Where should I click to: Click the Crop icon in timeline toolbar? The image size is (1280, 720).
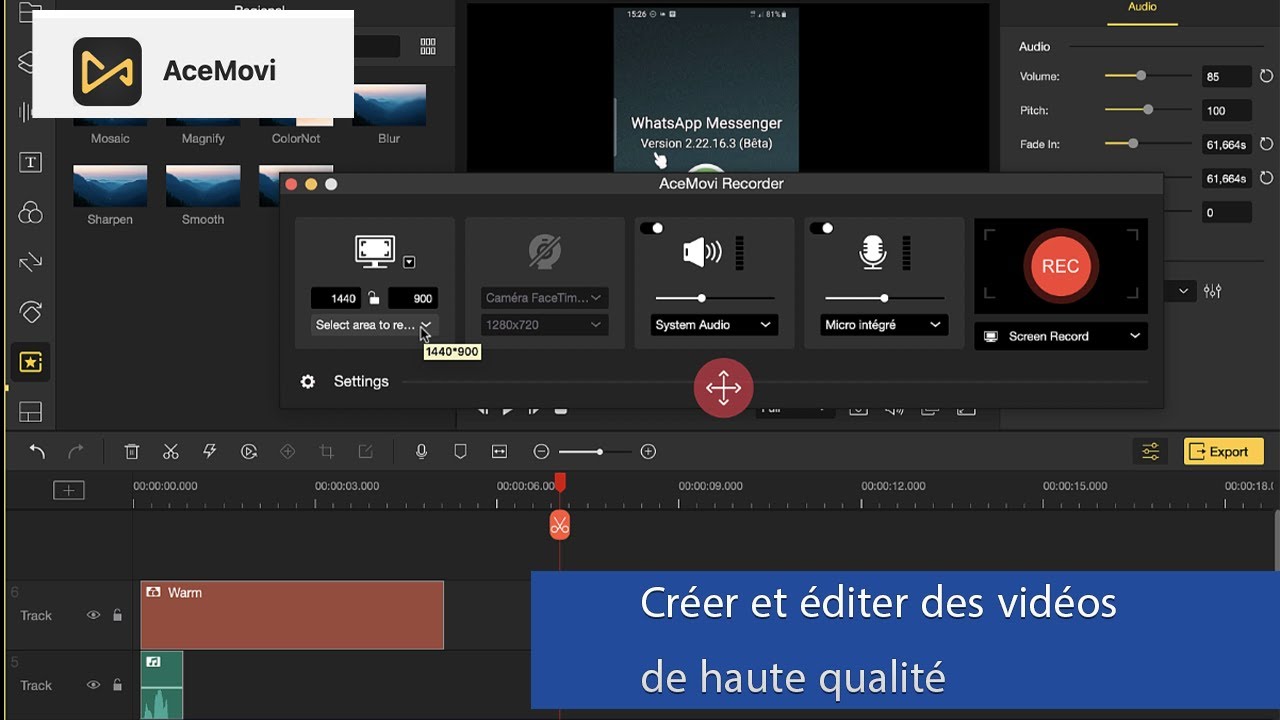[x=326, y=452]
